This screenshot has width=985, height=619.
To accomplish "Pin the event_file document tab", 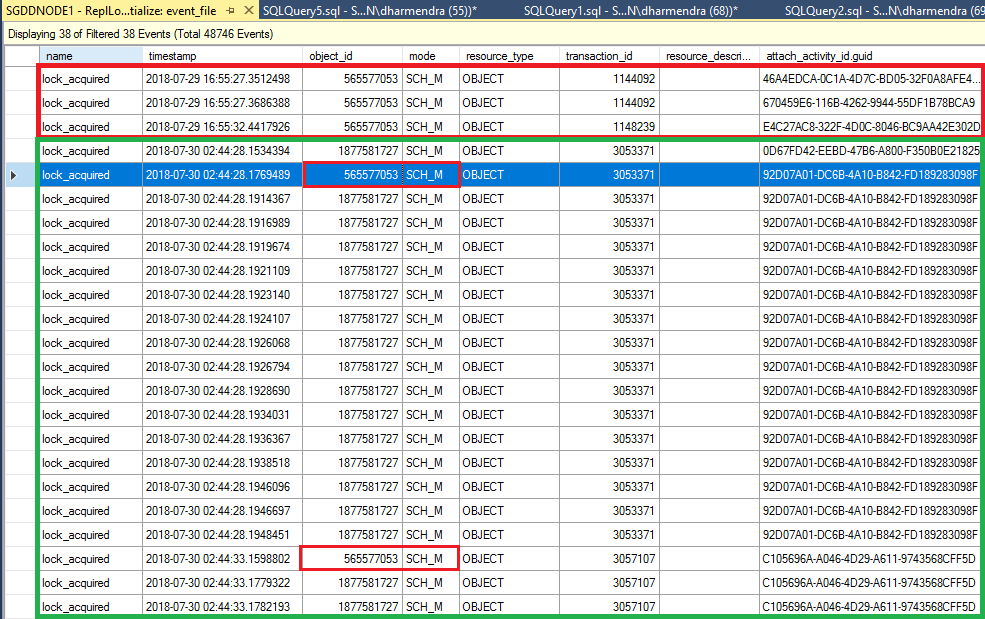I will (231, 9).
